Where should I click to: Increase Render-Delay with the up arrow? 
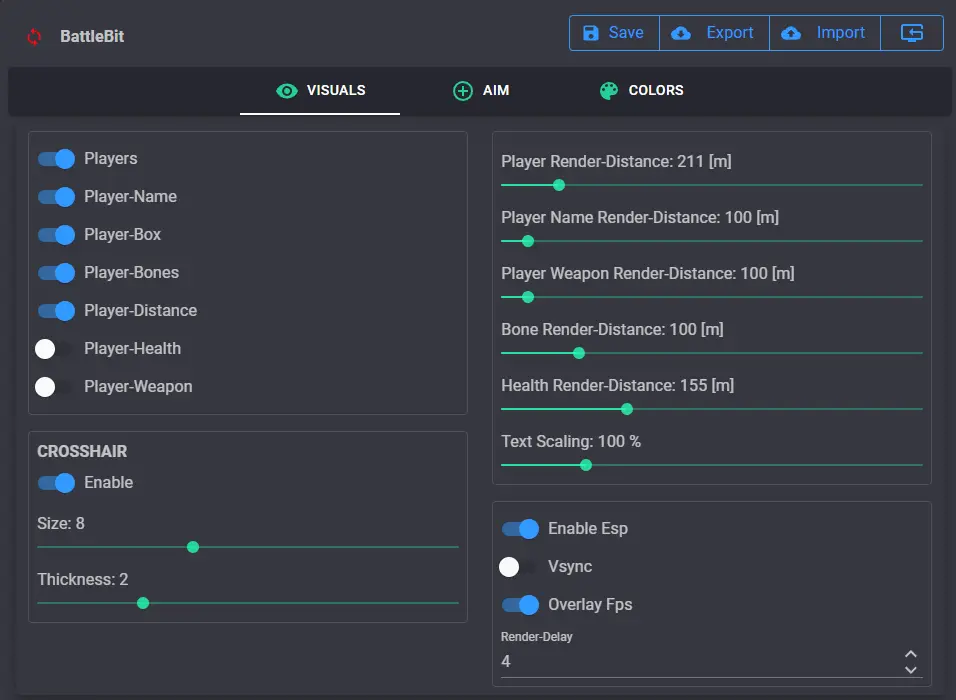coord(910,652)
